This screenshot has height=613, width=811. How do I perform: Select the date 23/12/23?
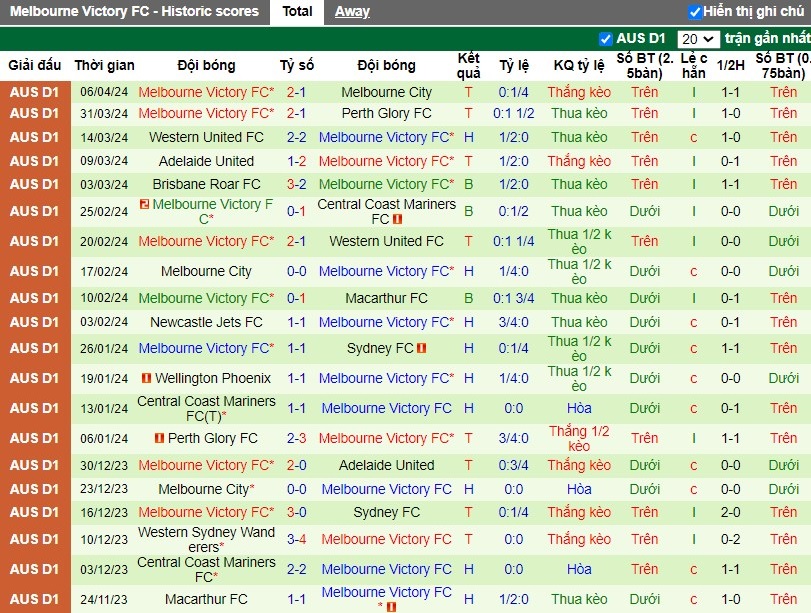click(104, 489)
